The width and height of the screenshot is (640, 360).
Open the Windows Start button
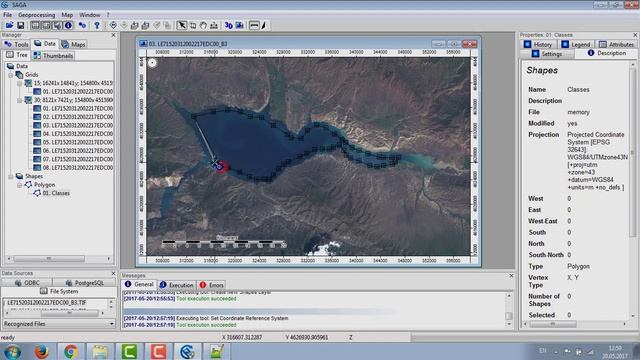tap(12, 351)
